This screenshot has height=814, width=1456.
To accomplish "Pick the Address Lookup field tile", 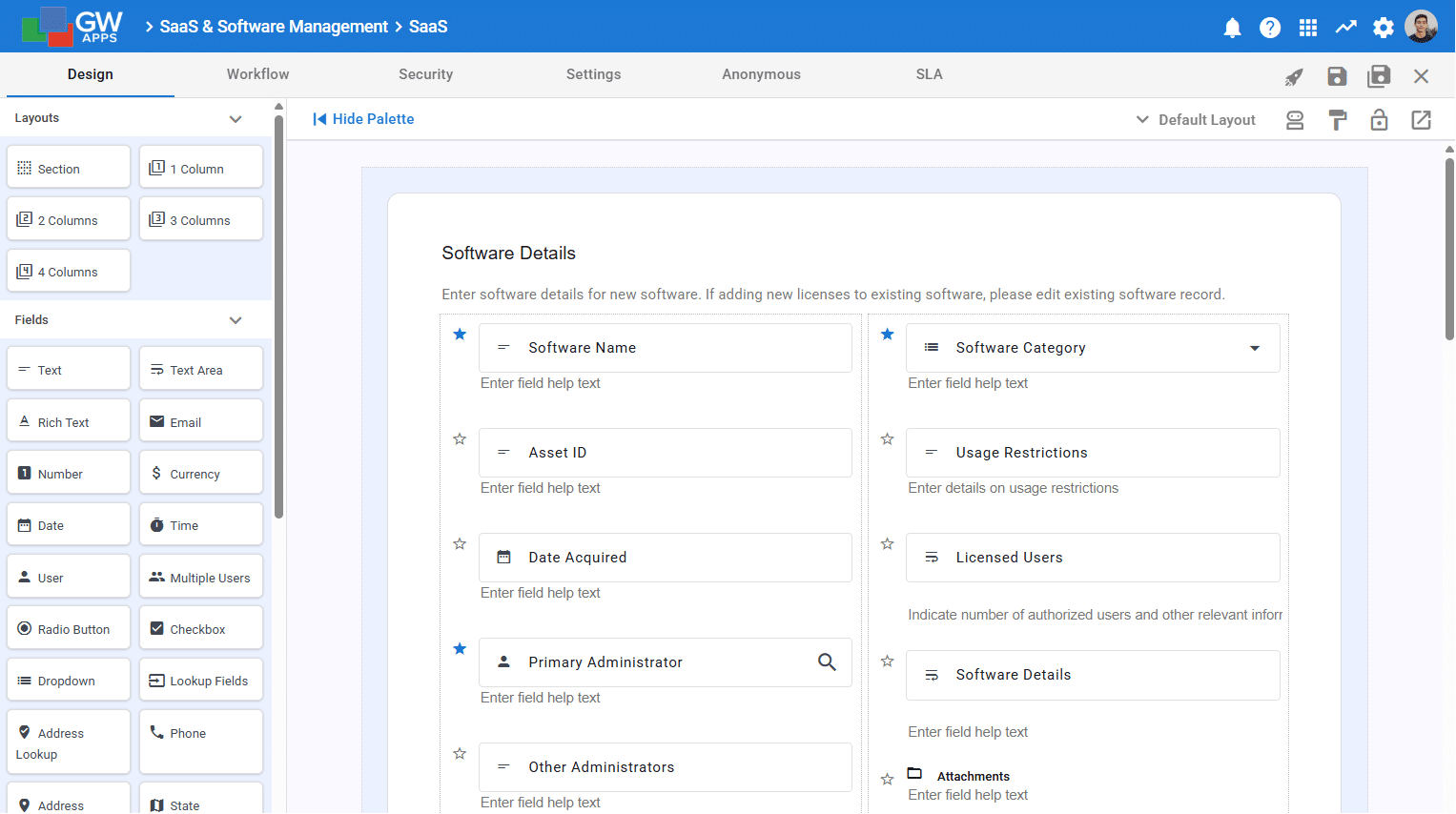I will [x=69, y=742].
